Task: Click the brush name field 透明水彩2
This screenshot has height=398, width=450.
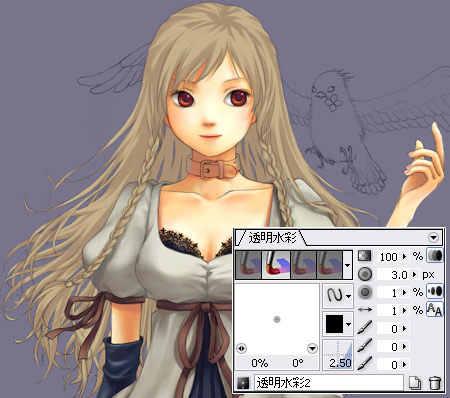Action: pyautogui.click(x=329, y=383)
